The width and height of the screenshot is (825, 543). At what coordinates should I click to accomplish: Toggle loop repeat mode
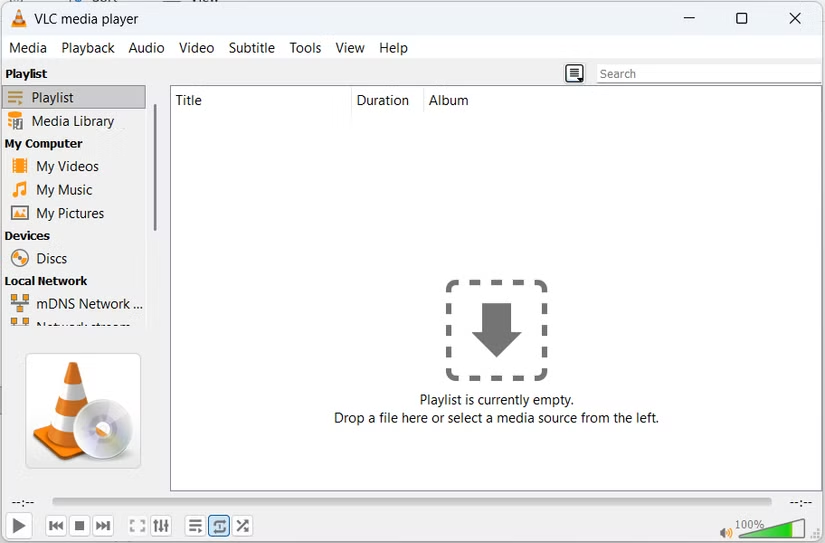tap(219, 526)
